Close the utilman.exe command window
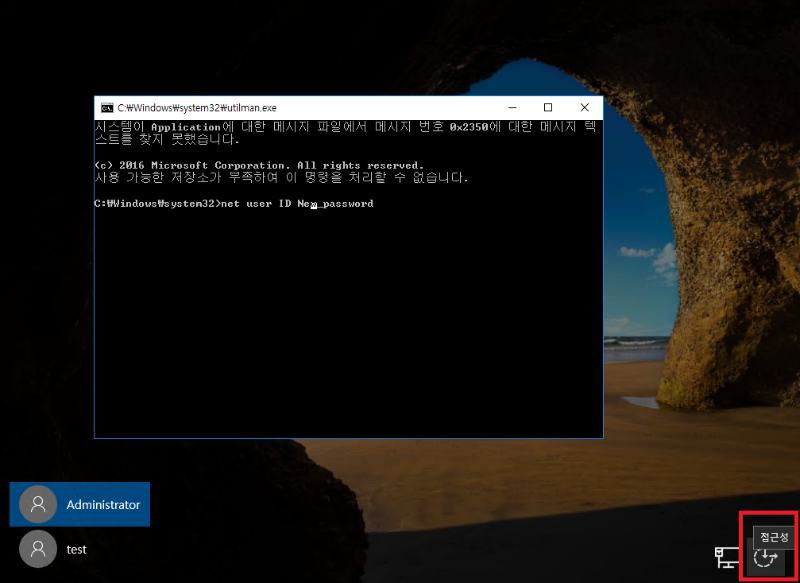The height and width of the screenshot is (583, 800). click(584, 107)
